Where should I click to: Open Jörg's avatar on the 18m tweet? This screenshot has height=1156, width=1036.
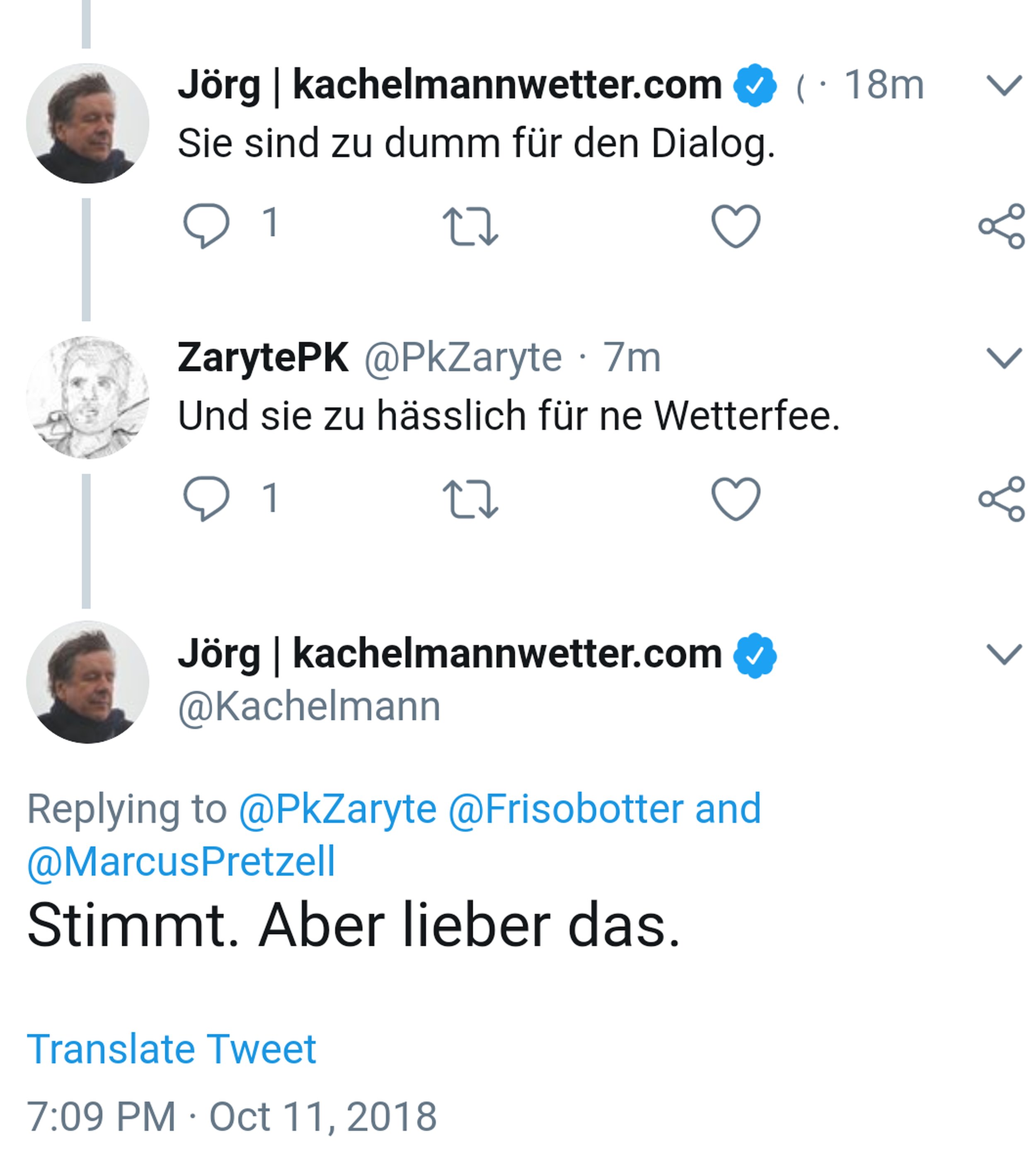click(88, 123)
